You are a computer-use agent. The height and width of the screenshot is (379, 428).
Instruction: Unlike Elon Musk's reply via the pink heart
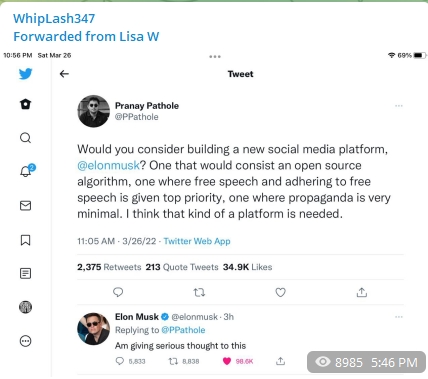[227, 361]
